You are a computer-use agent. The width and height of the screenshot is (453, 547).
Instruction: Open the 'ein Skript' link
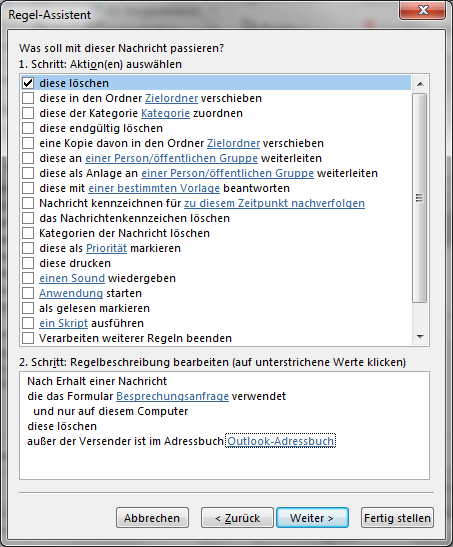tap(63, 323)
